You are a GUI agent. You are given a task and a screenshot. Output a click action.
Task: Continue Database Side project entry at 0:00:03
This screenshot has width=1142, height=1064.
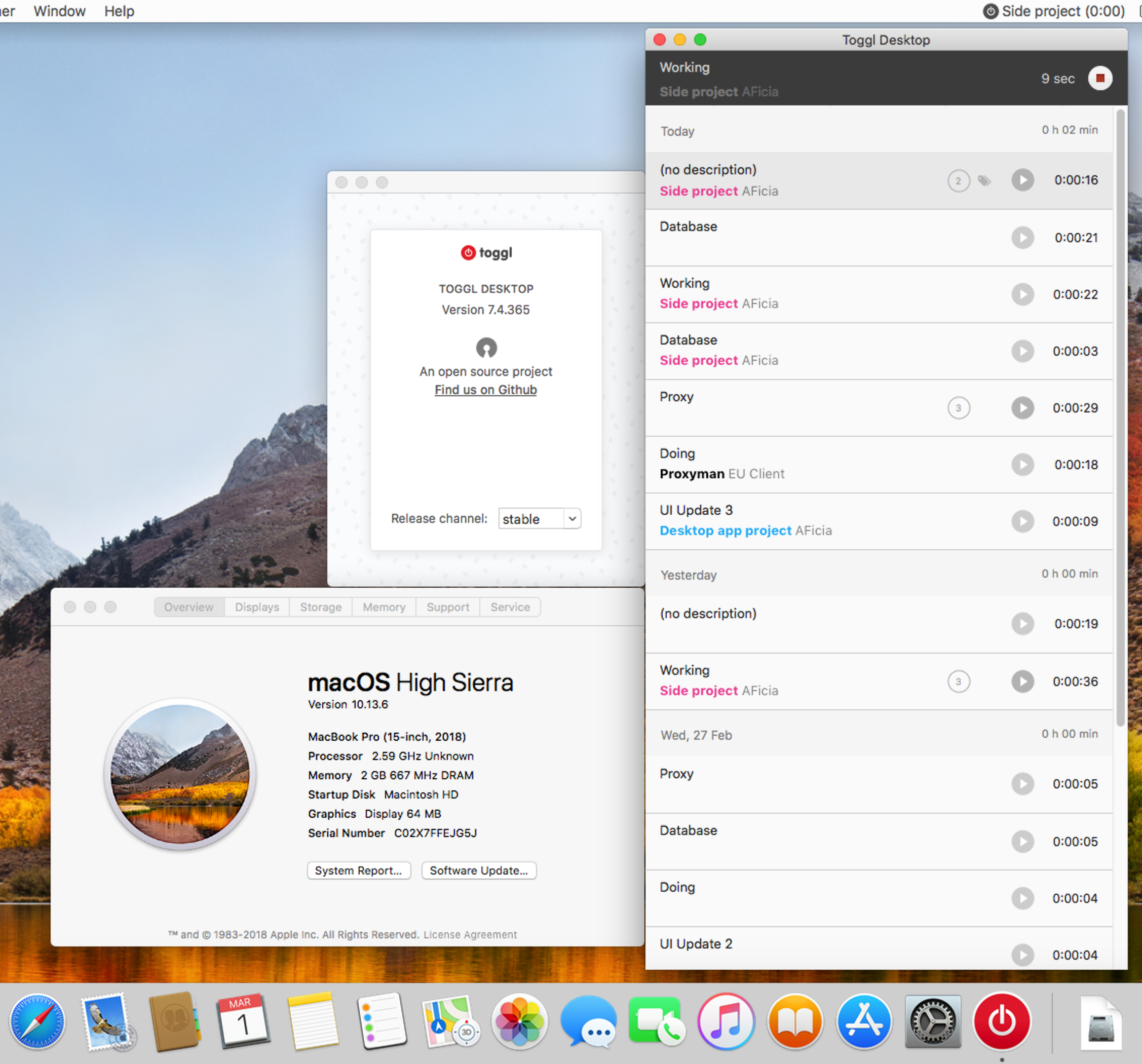[1022, 351]
